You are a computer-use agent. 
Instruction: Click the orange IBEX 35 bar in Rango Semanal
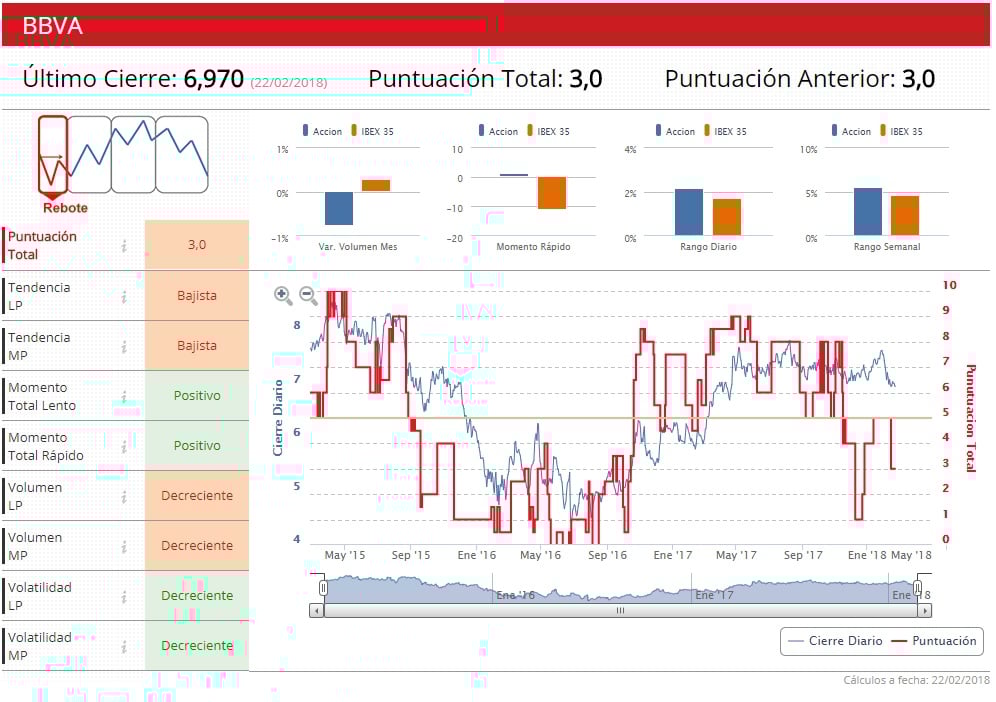click(x=905, y=215)
